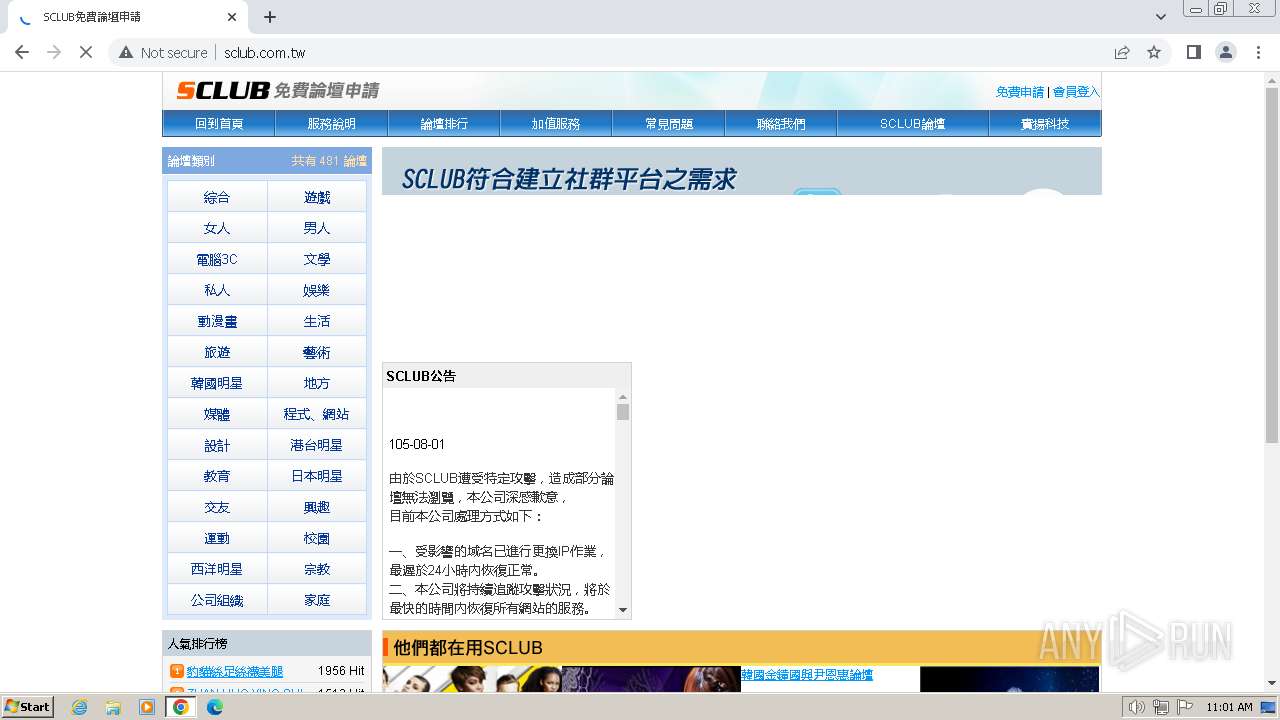Select the 西洋明星 forum category
Viewport: 1280px width, 720px height.
(x=217, y=570)
